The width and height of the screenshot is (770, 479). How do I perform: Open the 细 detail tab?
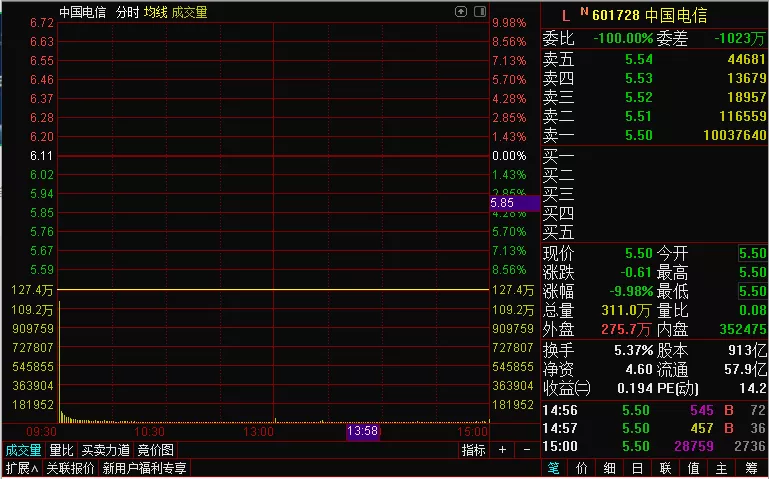coord(610,468)
